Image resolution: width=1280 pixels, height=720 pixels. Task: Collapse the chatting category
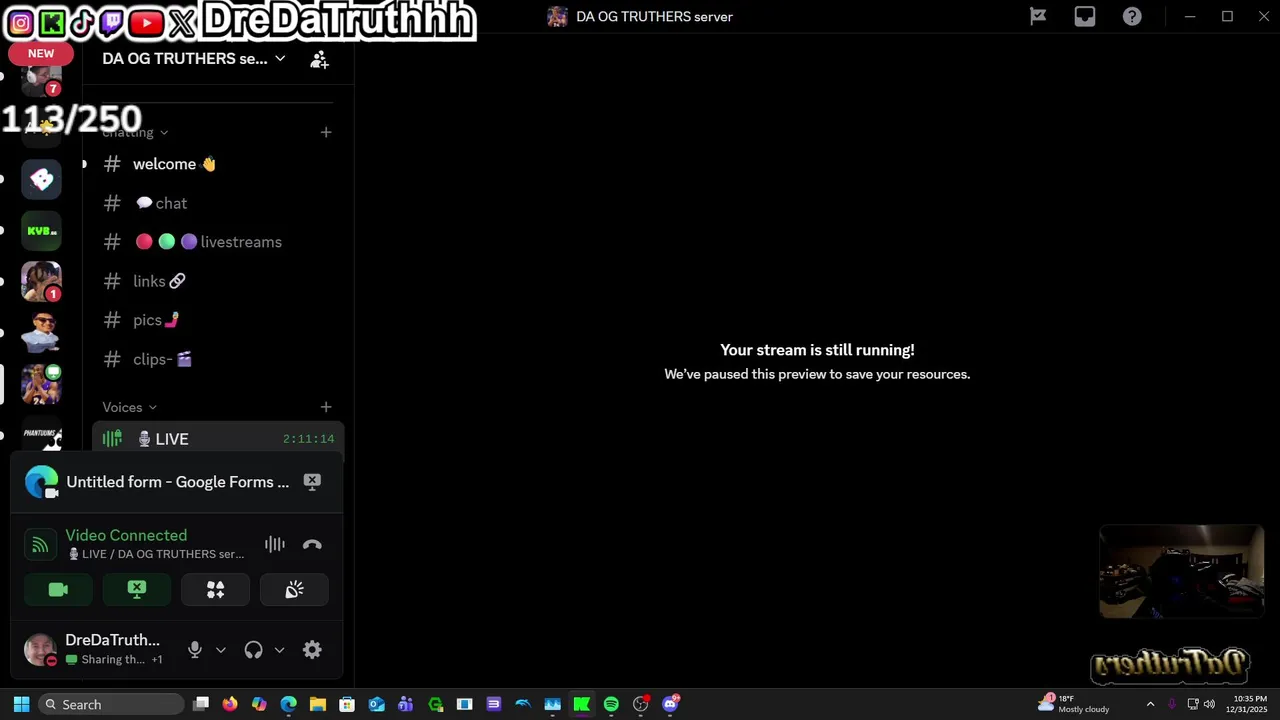(x=135, y=132)
